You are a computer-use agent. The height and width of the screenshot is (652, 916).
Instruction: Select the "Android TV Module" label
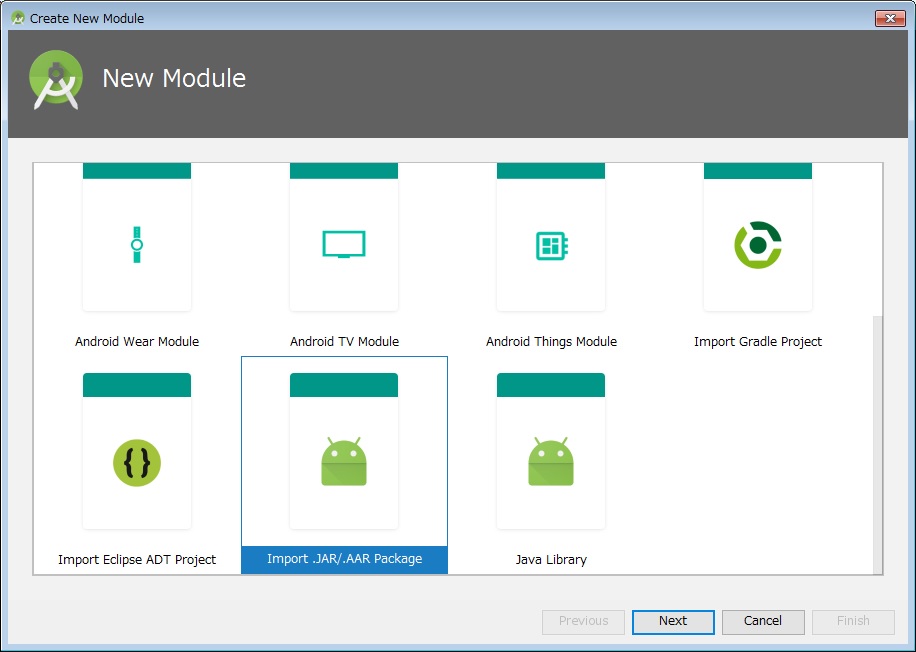point(344,342)
